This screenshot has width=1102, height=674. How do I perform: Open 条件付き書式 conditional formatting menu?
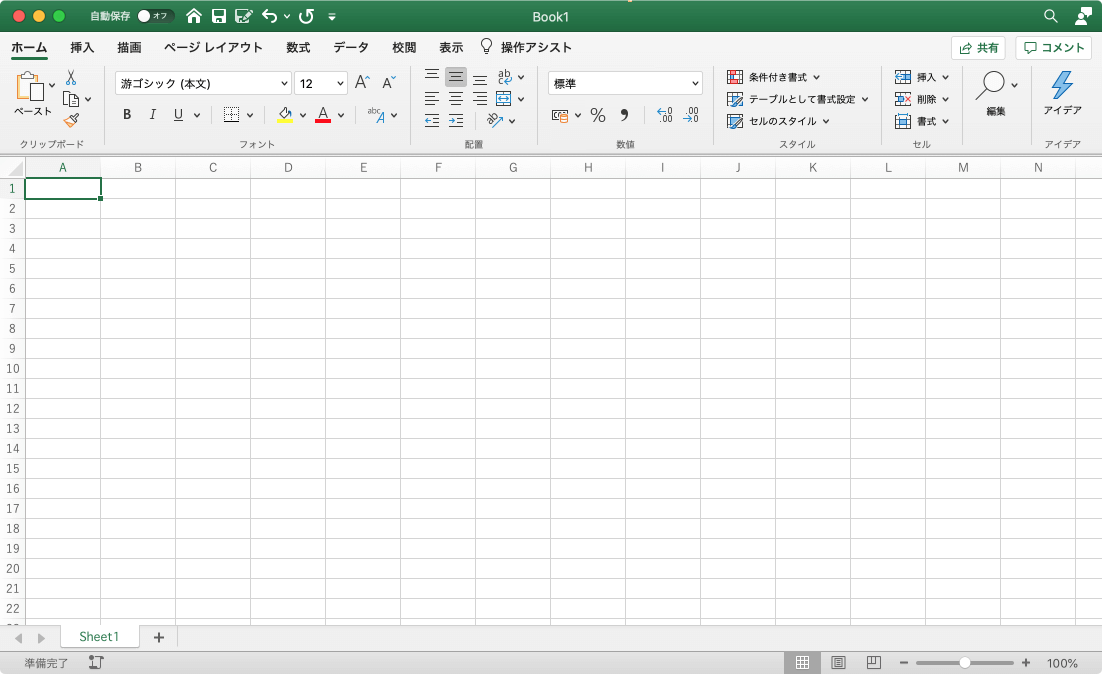point(774,77)
